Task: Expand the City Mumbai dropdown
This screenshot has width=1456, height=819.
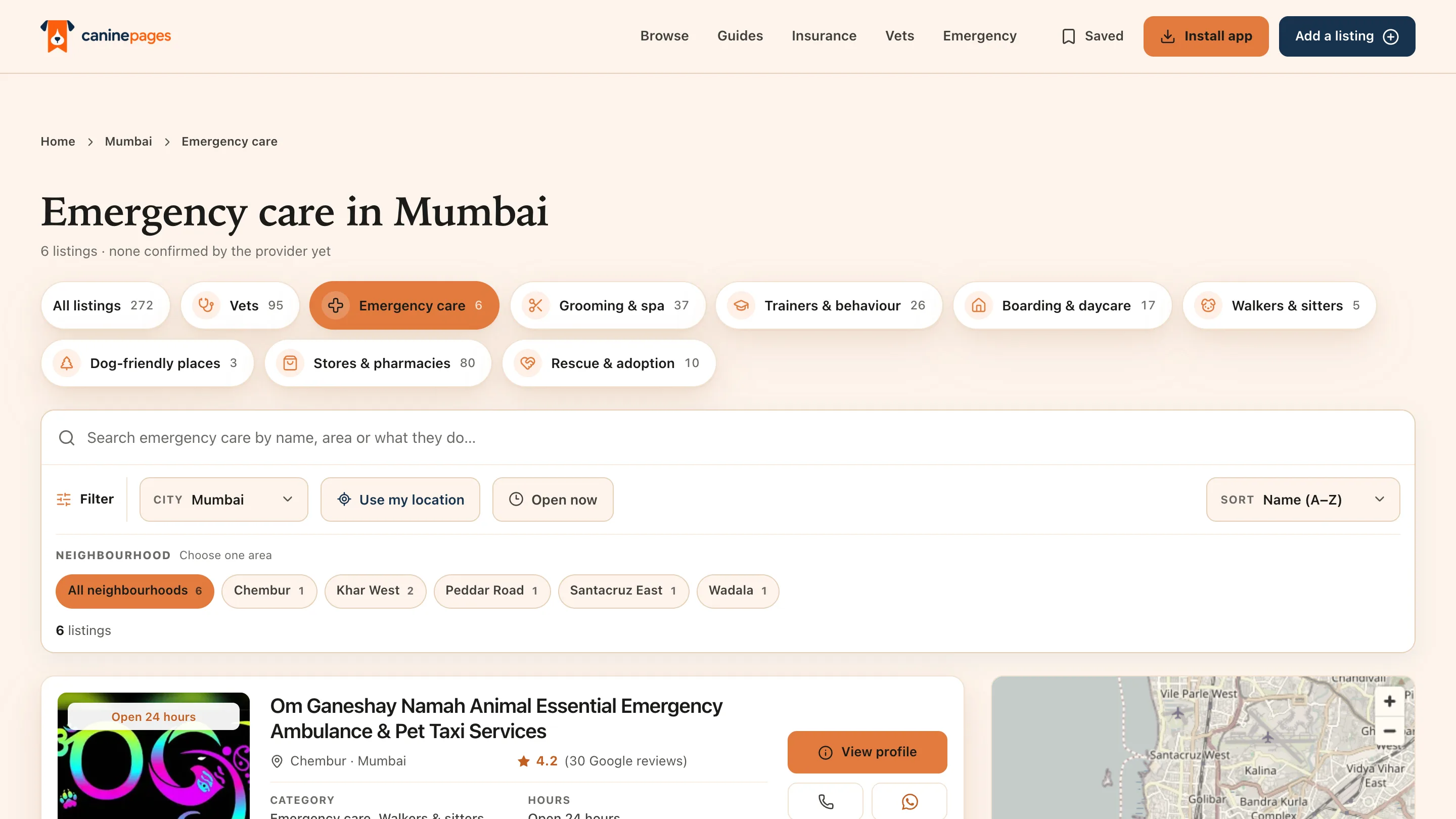Action: pos(224,499)
